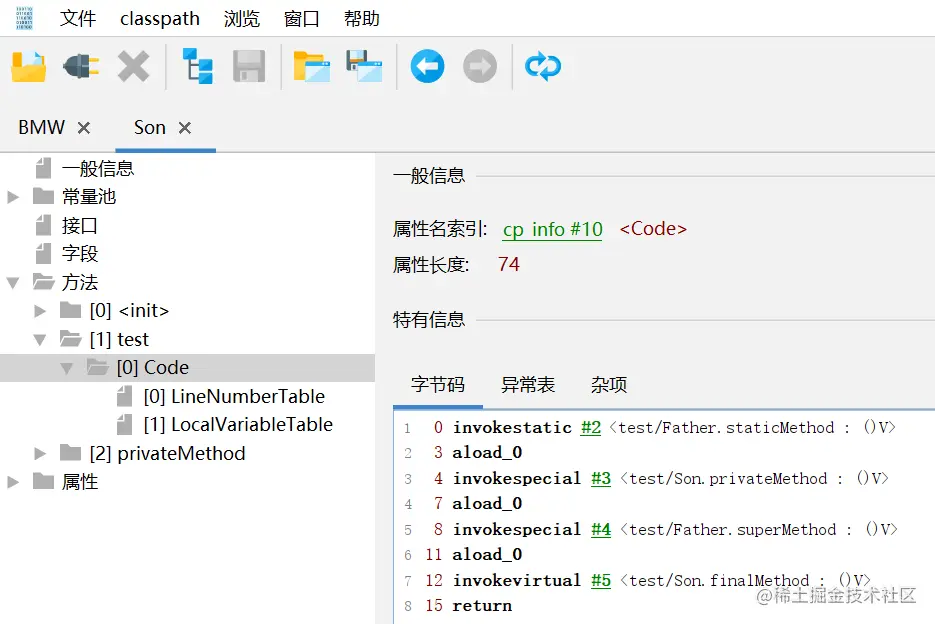This screenshot has width=935, height=624.
Task: Click the open workspace folder-window icon
Action: click(311, 66)
